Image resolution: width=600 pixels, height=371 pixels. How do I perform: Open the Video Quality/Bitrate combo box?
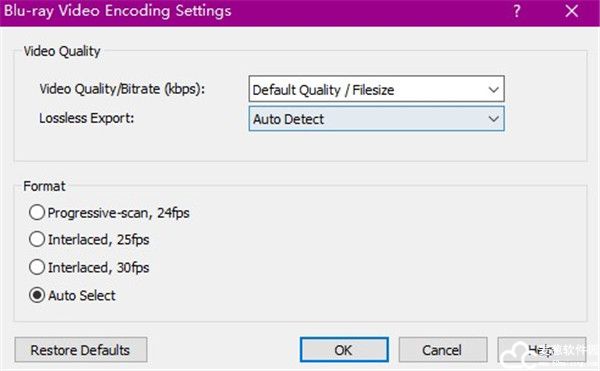pyautogui.click(x=377, y=89)
